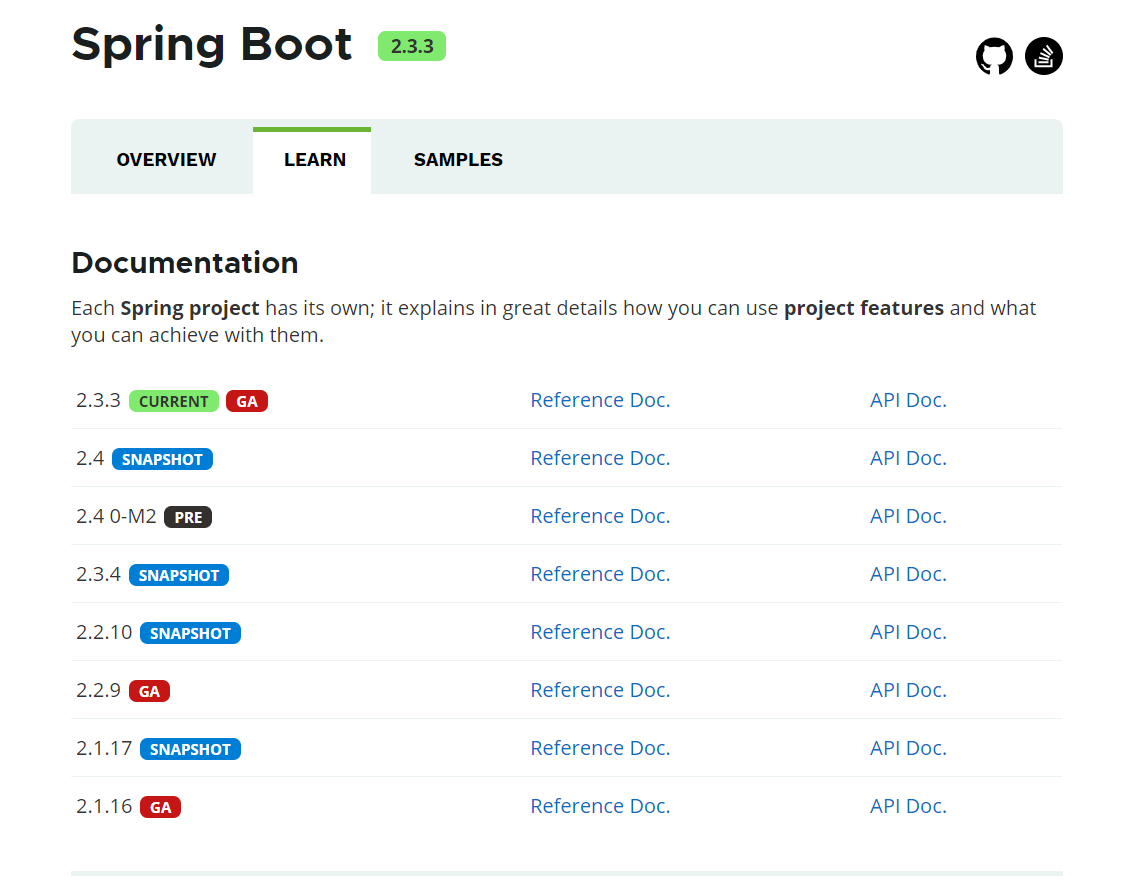Screen dimensions: 1142x884
Task: Open API Doc. for version 2.2.9
Action: click(908, 690)
